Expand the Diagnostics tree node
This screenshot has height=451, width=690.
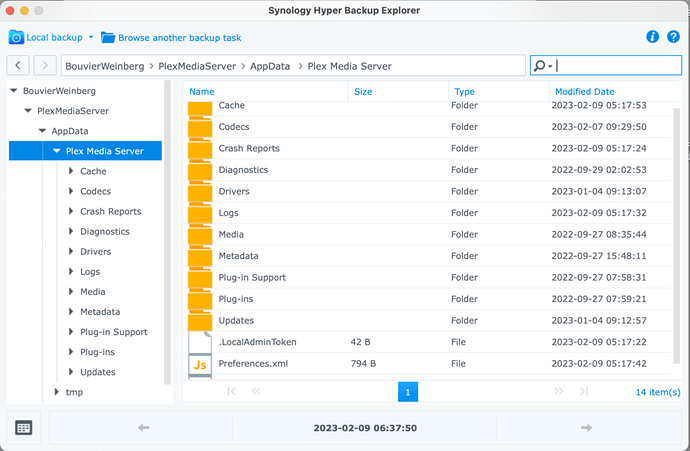click(x=71, y=231)
